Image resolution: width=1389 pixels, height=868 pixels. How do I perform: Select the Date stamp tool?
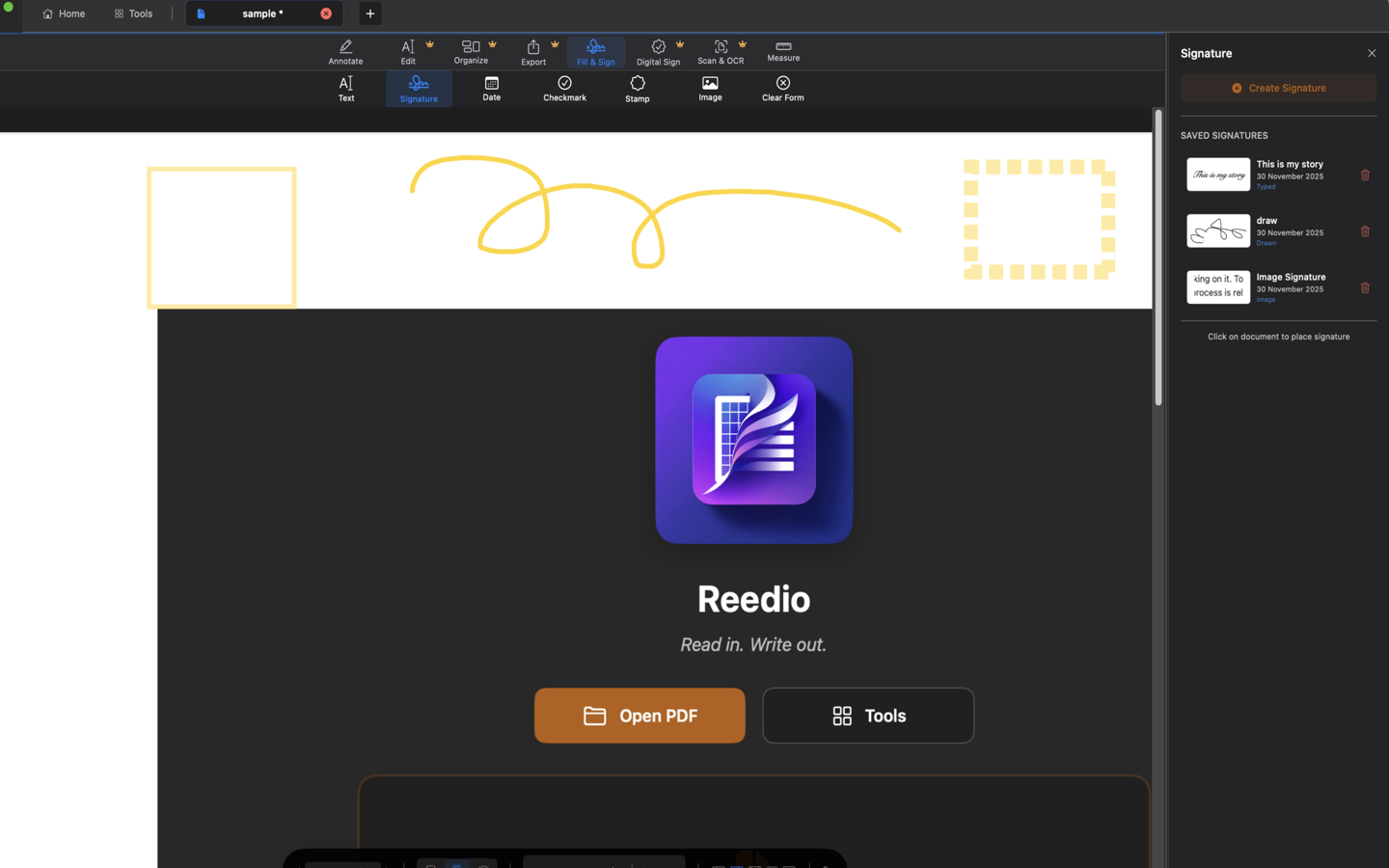click(491, 89)
